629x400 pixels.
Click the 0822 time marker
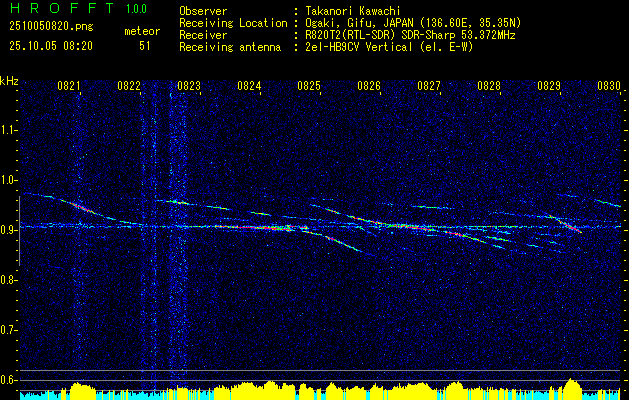tap(129, 85)
